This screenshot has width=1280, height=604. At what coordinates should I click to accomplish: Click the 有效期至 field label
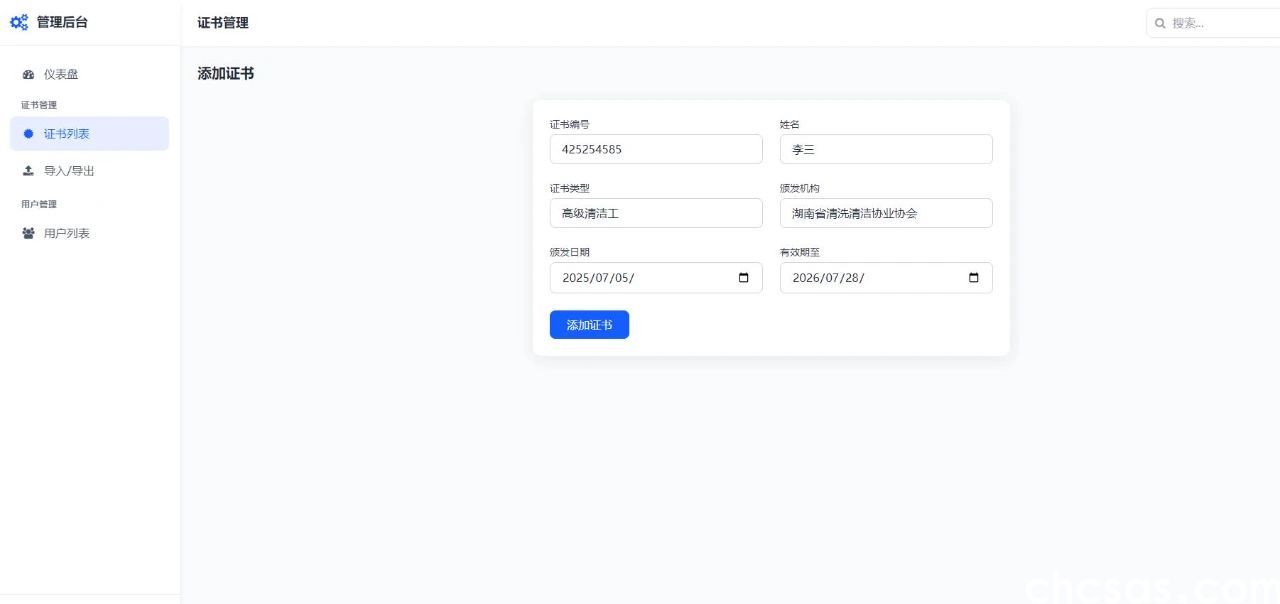coord(800,253)
